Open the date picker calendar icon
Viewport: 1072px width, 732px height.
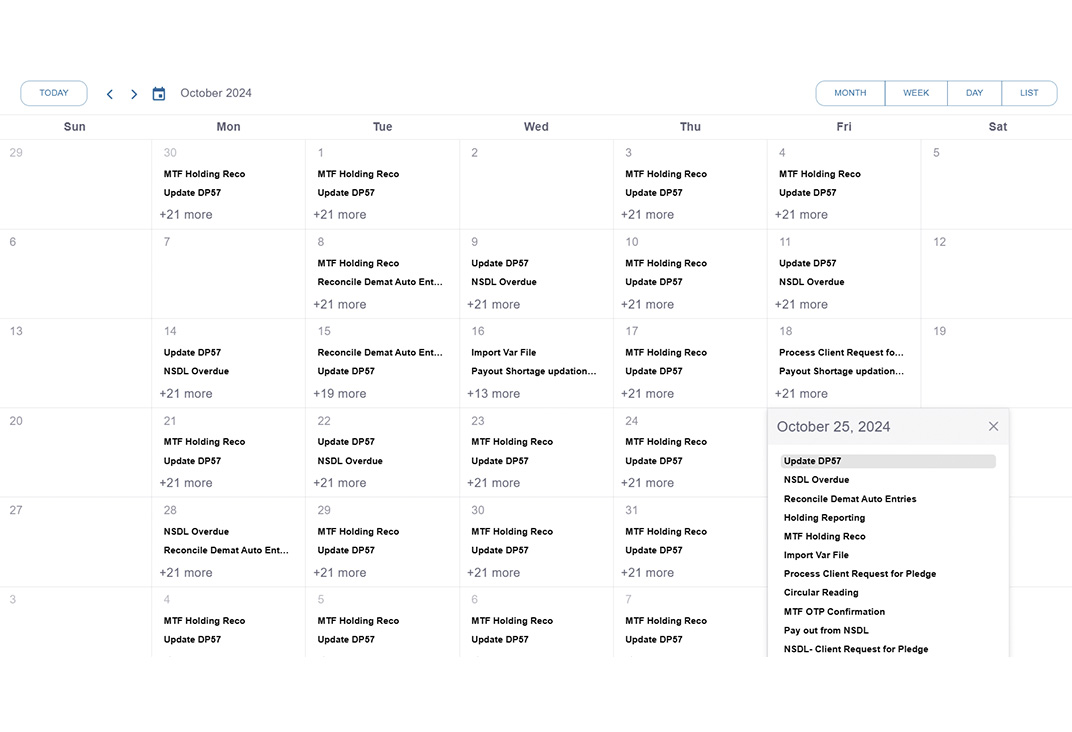(159, 94)
